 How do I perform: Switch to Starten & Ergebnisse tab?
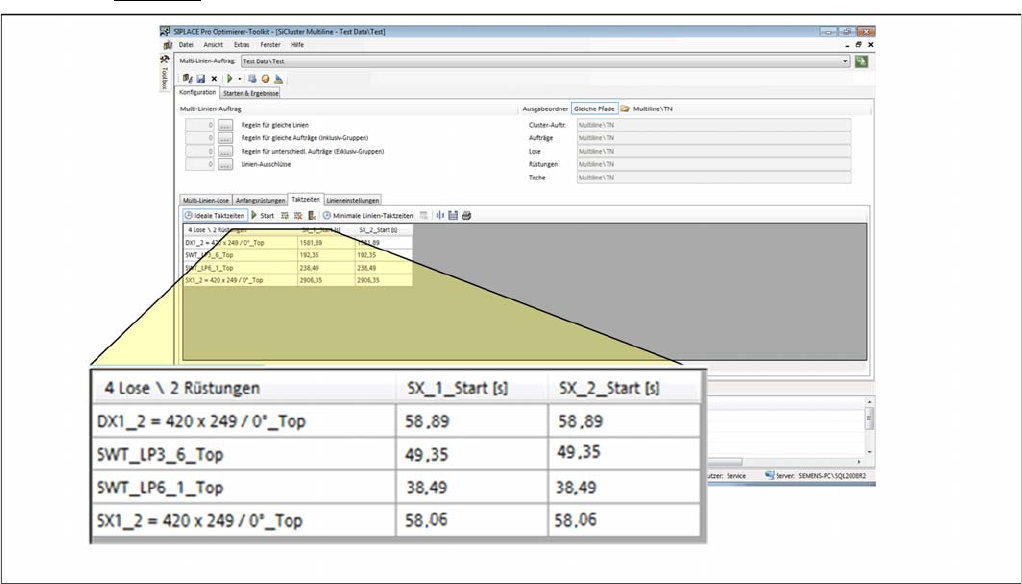click(x=250, y=93)
